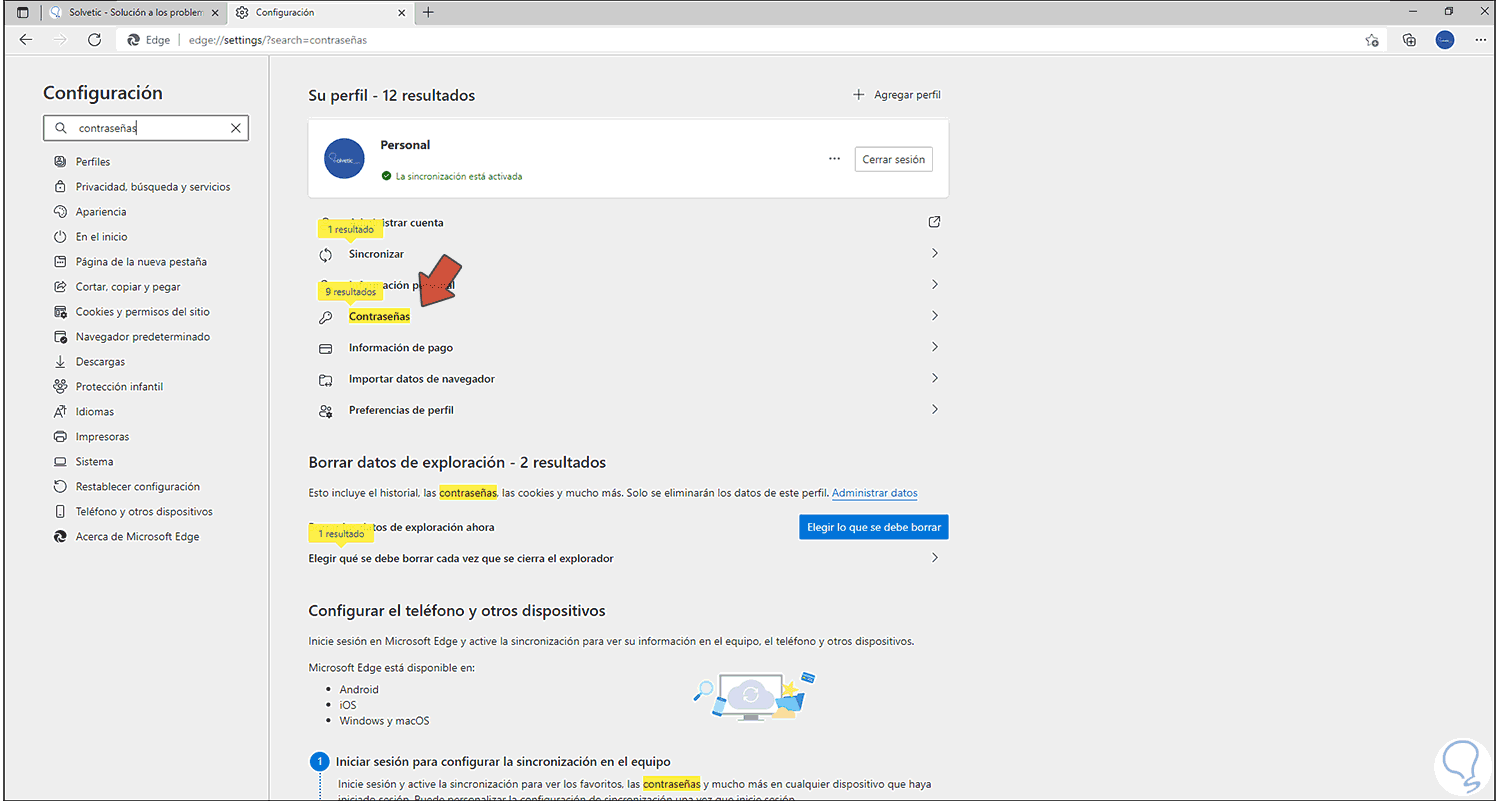The image size is (1500, 801).
Task: Open Cookies y permisos del sitio icon
Action: tap(59, 312)
